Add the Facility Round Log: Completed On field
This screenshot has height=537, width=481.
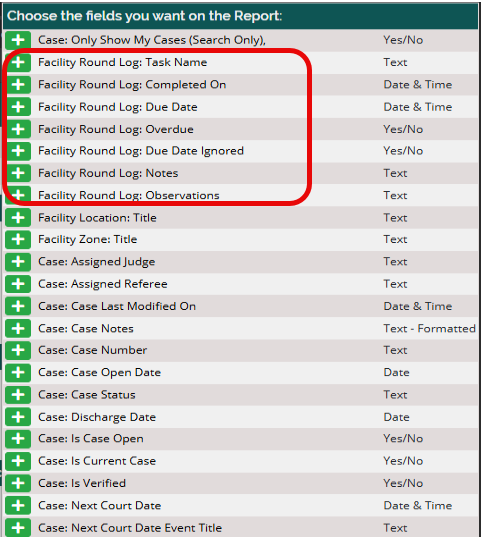coord(18,85)
